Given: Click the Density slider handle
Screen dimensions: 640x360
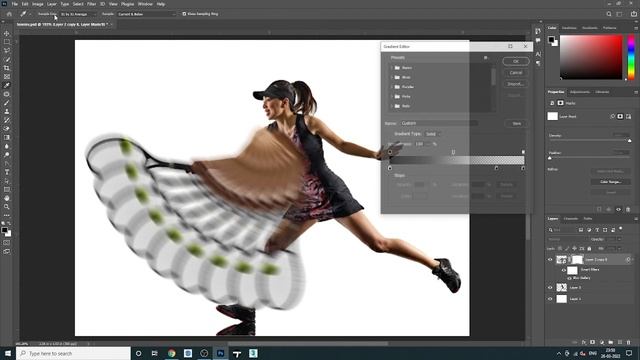Looking at the screenshot, I should coord(629,141).
